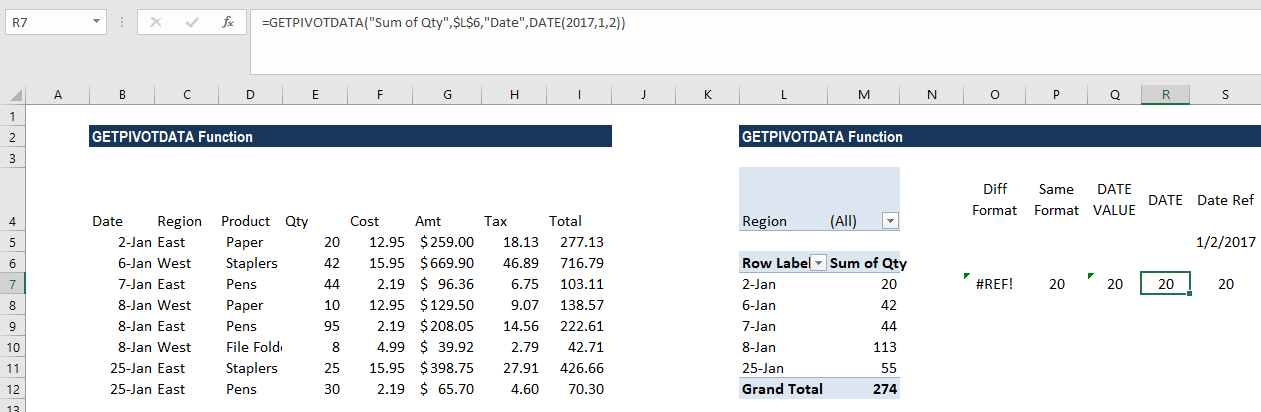1261x412 pixels.
Task: Click the DATE VALUE result cell showing 20
Action: 1115,284
